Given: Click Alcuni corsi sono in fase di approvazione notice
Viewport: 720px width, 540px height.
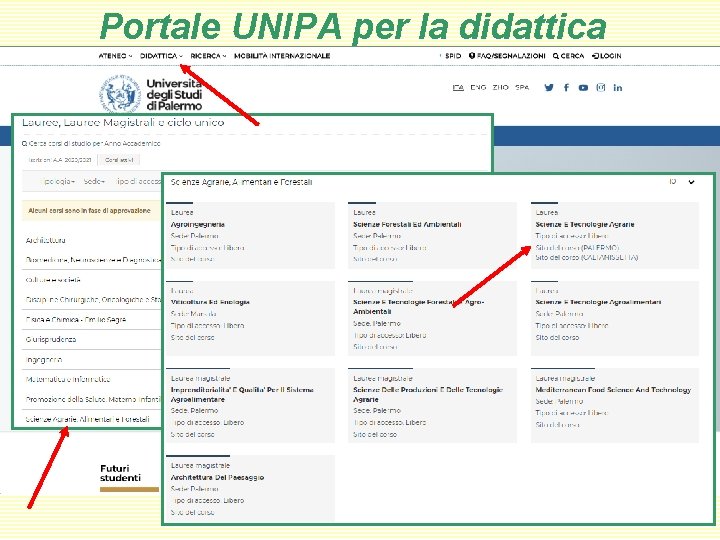Looking at the screenshot, I should point(90,211).
